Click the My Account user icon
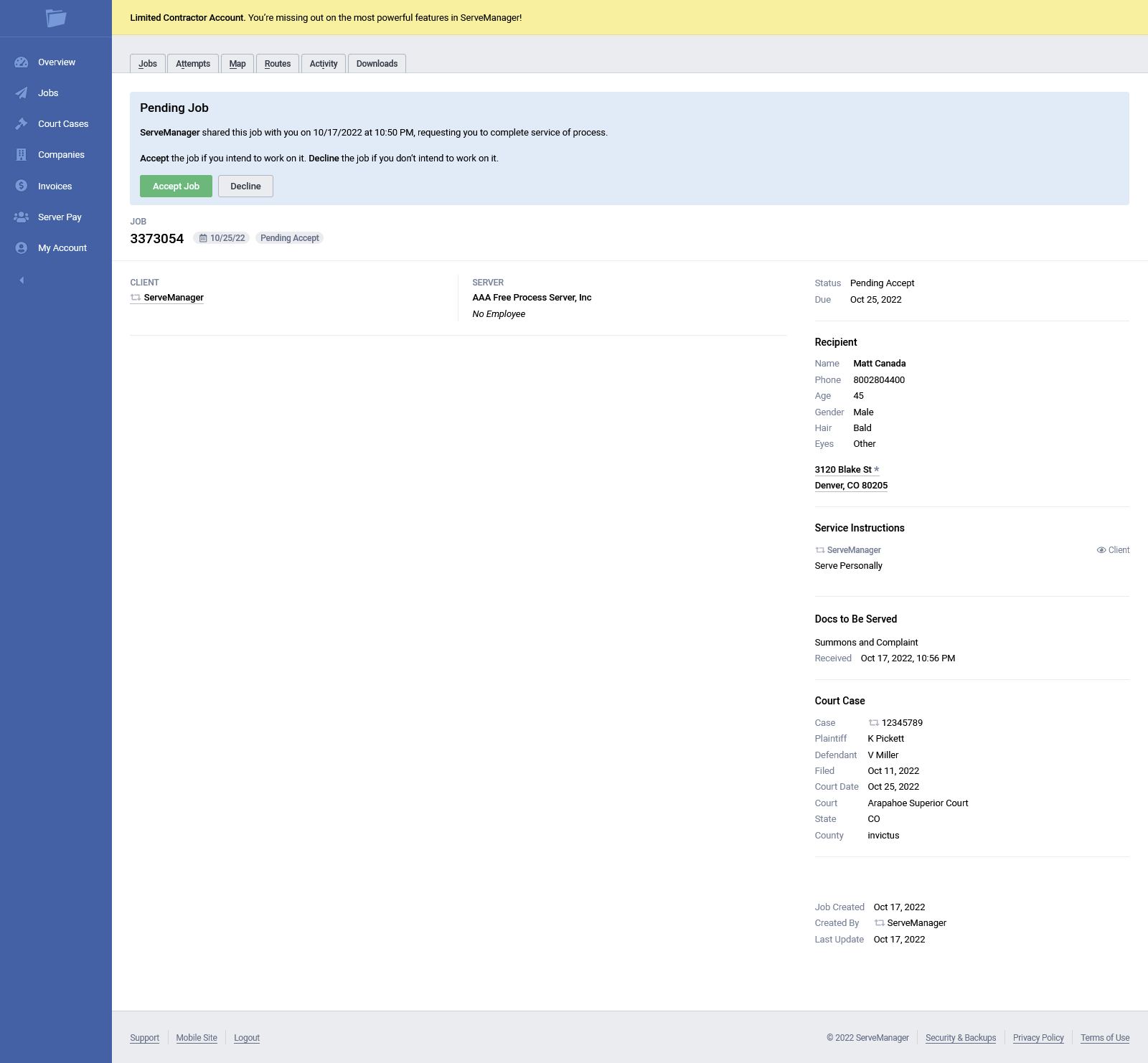 pyautogui.click(x=22, y=248)
